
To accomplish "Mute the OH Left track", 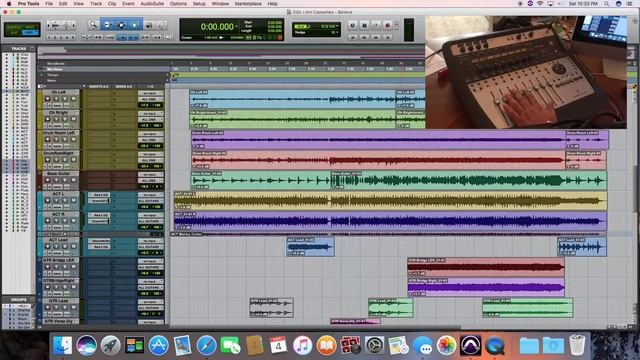I will [73, 99].
